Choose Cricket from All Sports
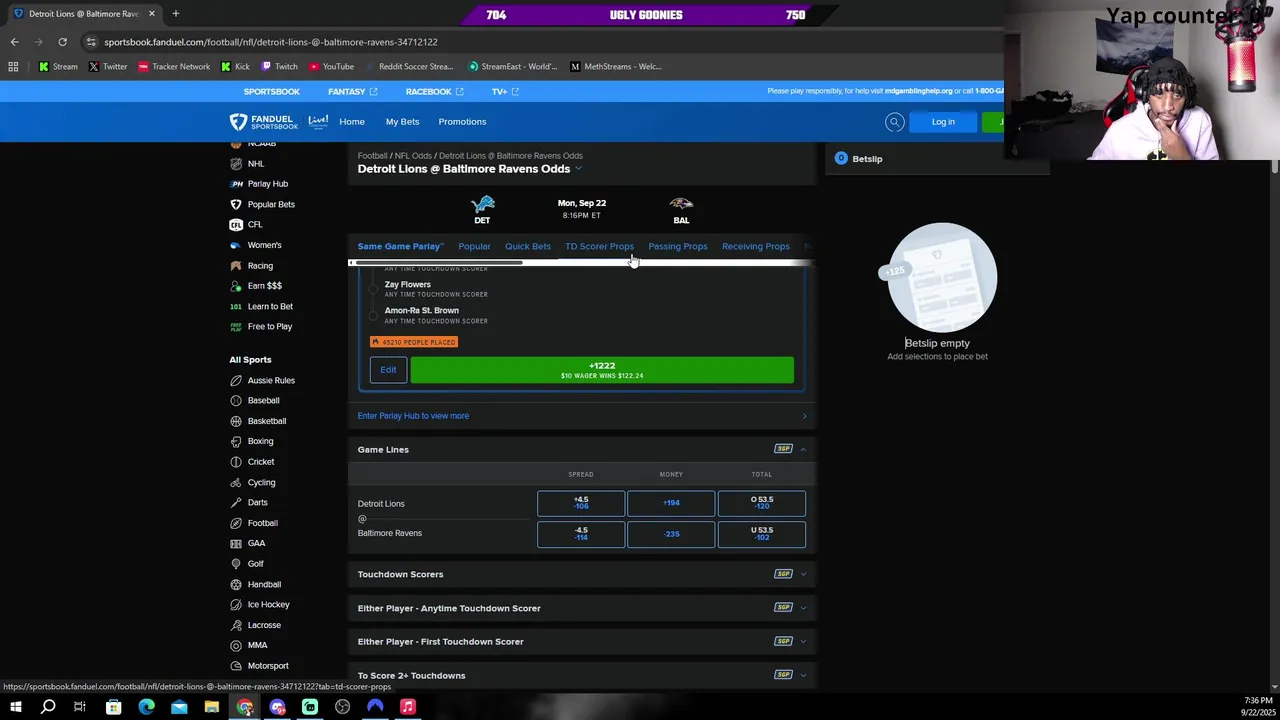The height and width of the screenshot is (720, 1280). 260,462
